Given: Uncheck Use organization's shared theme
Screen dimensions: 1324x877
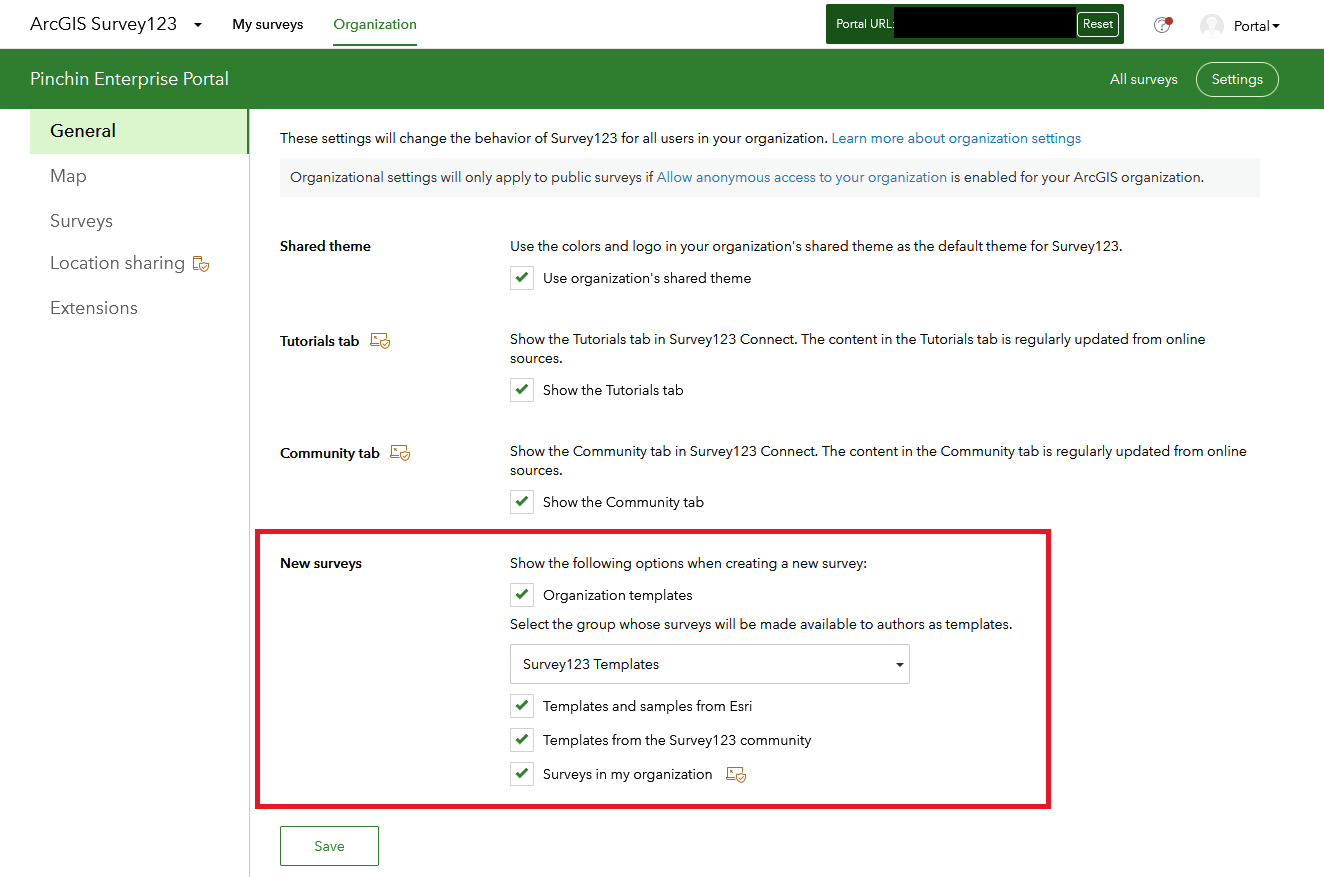Looking at the screenshot, I should click(521, 277).
